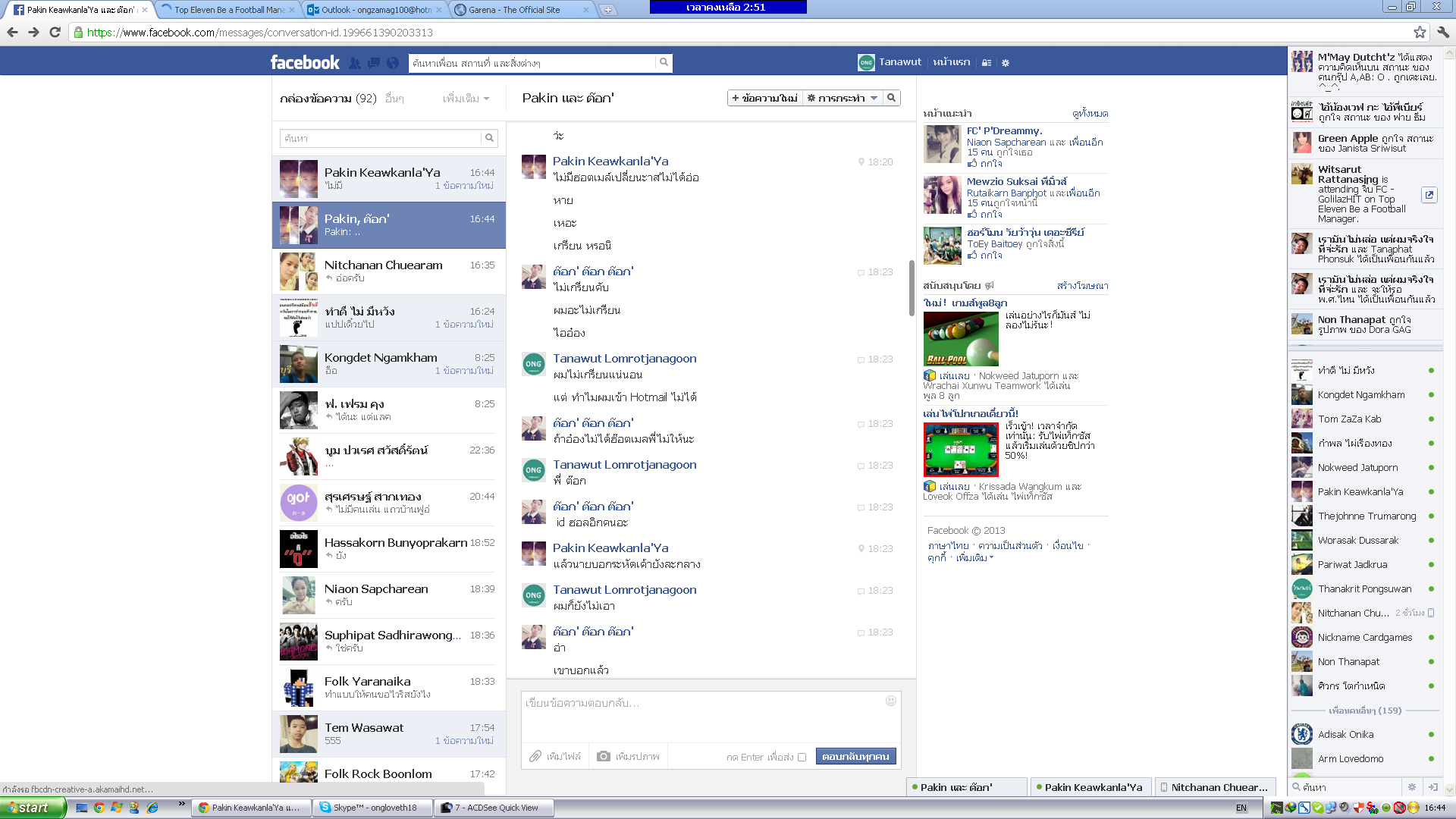Click the New Message button

tap(764, 98)
